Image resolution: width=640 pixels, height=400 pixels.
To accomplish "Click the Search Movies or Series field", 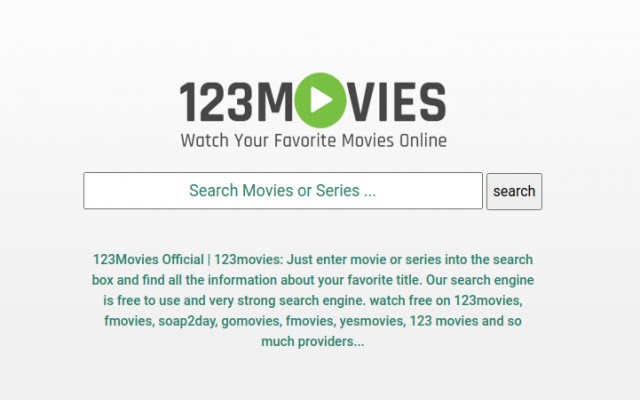I will (x=283, y=191).
